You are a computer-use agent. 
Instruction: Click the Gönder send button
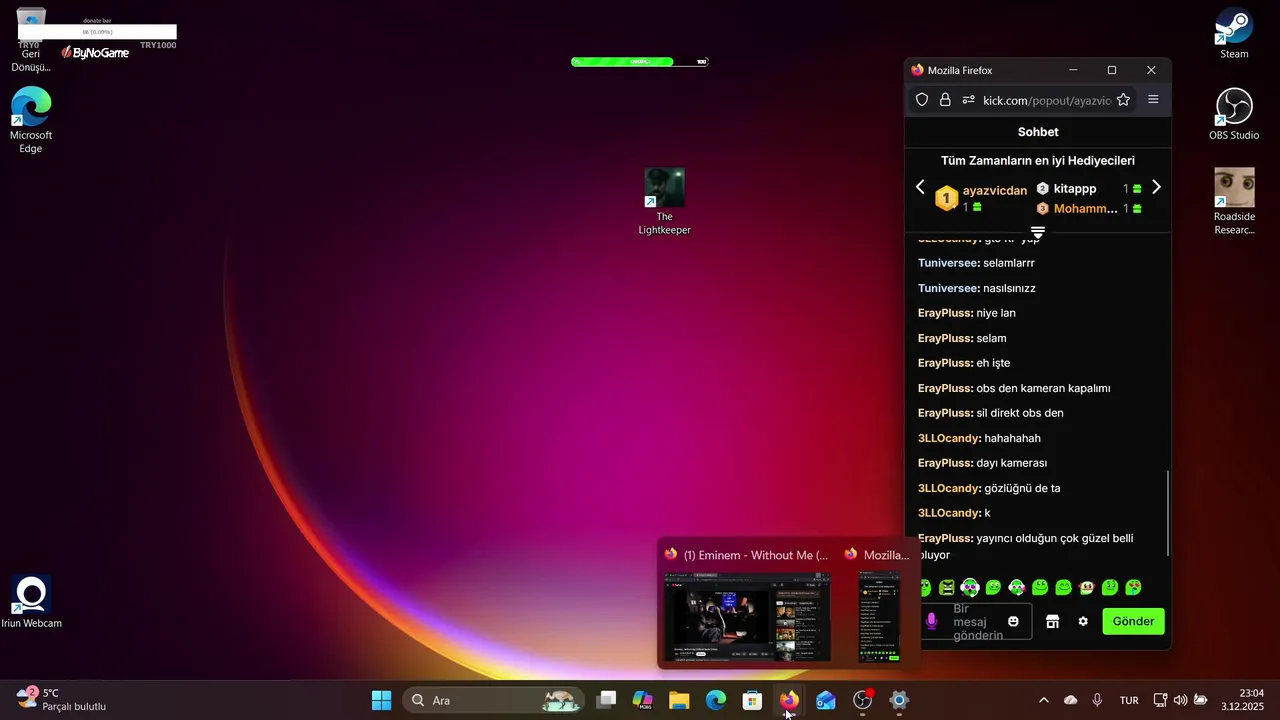coord(1133,621)
